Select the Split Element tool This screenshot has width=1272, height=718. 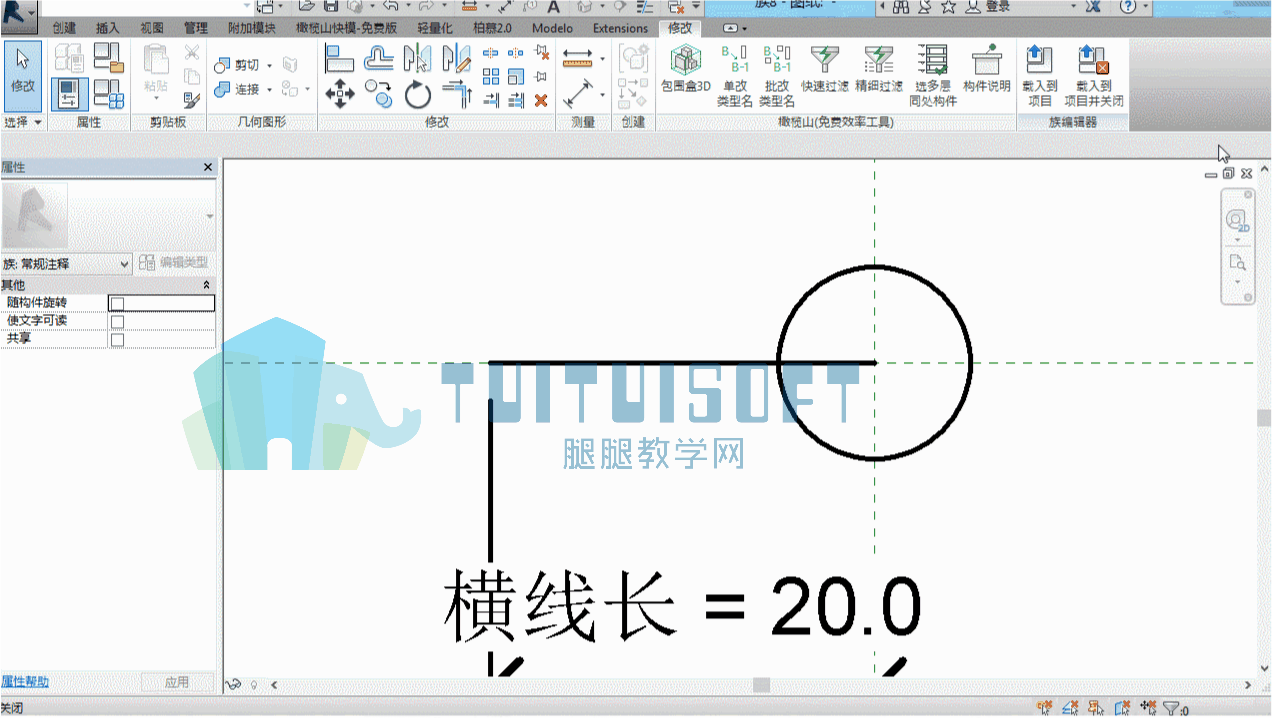[491, 53]
